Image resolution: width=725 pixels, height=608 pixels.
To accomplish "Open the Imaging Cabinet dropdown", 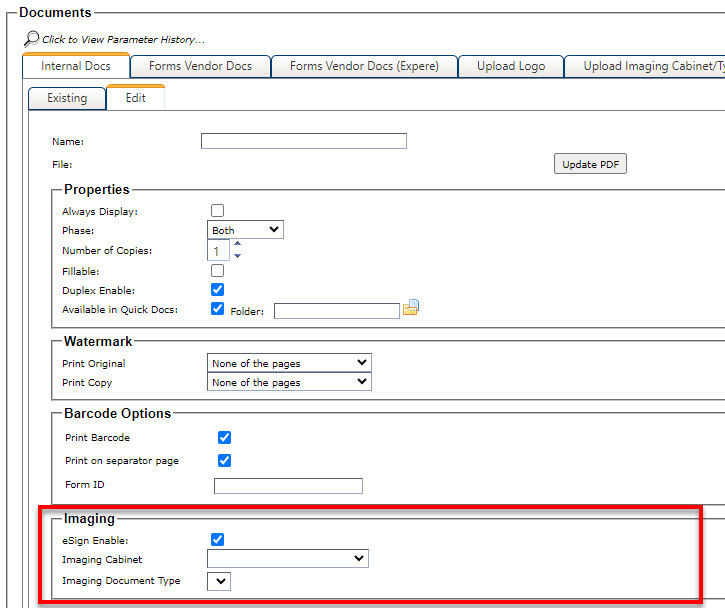I will 287,559.
